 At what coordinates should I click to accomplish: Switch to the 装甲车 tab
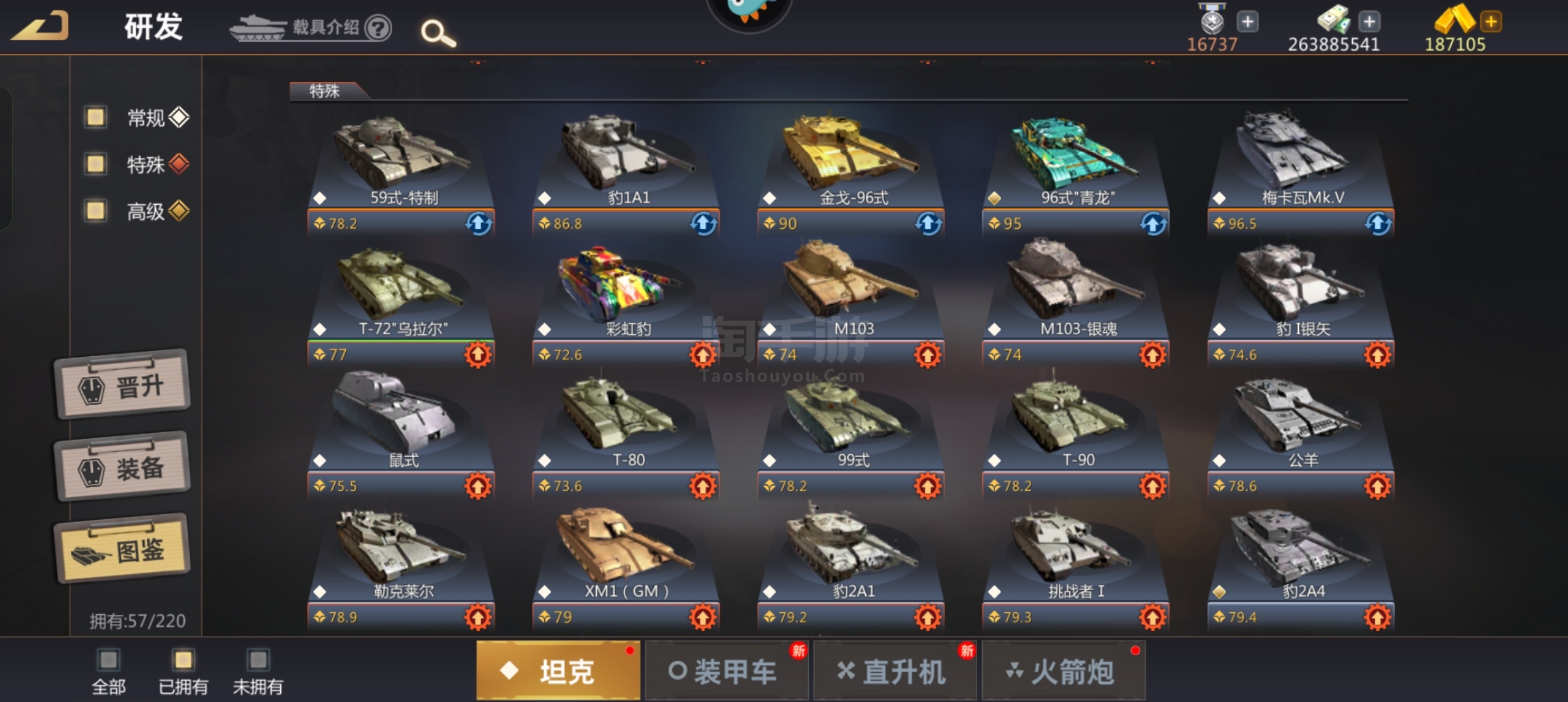tap(727, 671)
